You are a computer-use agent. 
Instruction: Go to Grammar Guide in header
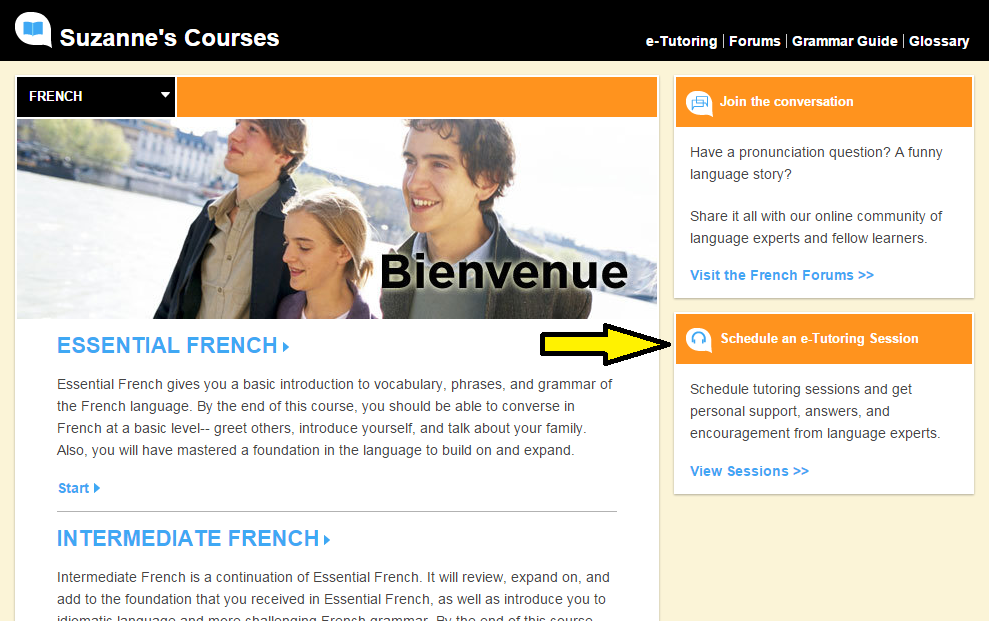pyautogui.click(x=845, y=42)
